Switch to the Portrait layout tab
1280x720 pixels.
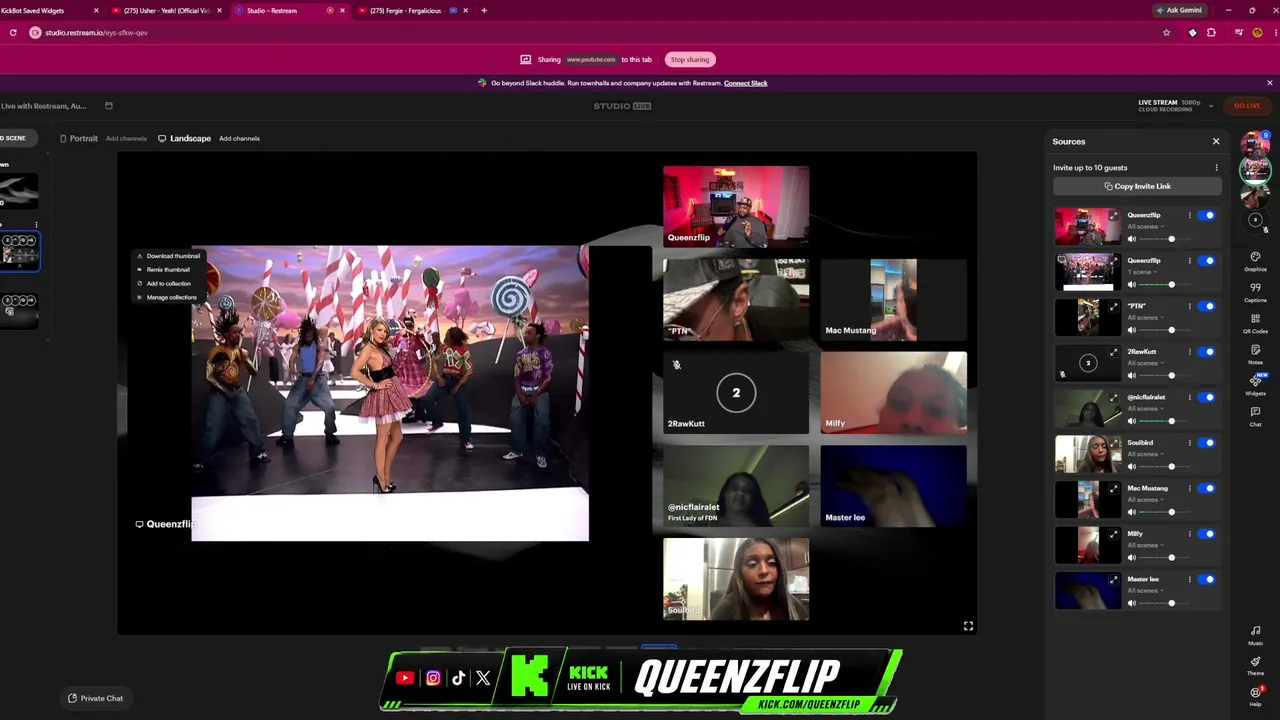pos(79,138)
